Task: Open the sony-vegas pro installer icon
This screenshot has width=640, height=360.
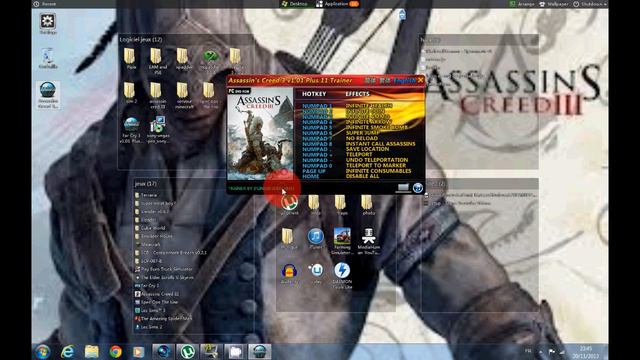Action: coord(158,130)
